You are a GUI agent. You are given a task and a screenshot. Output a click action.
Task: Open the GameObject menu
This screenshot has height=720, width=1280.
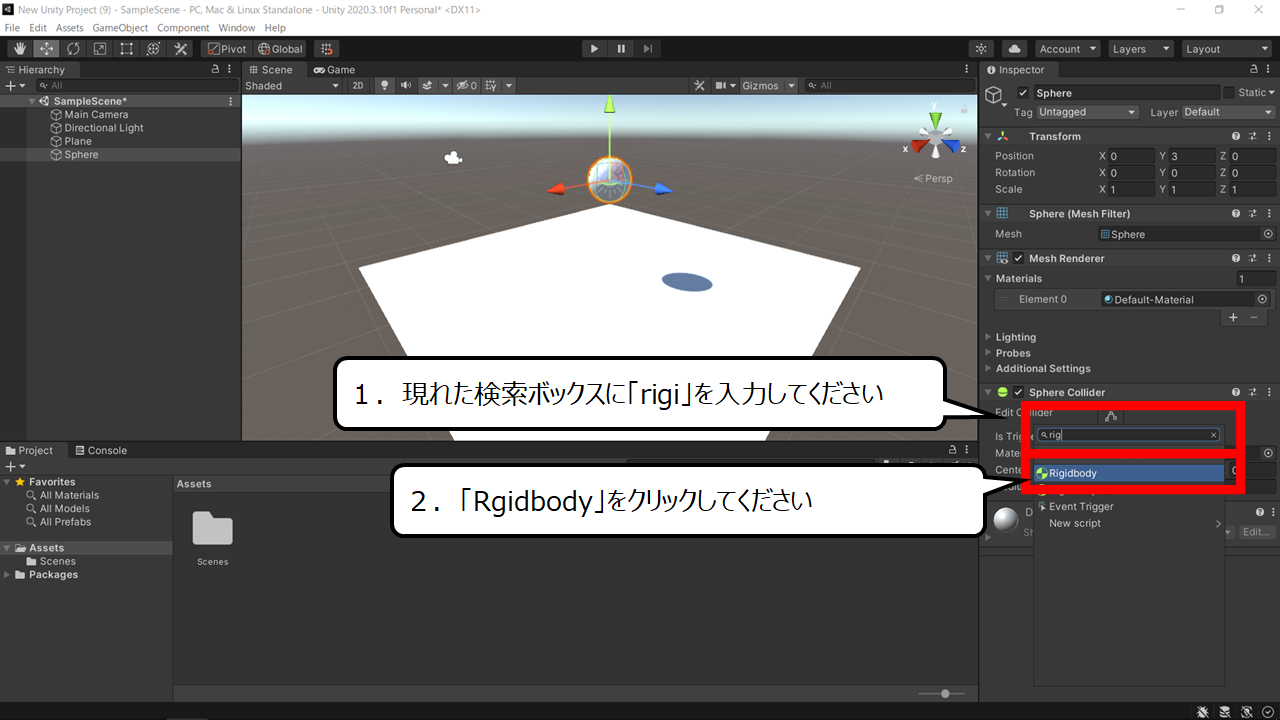(x=120, y=28)
